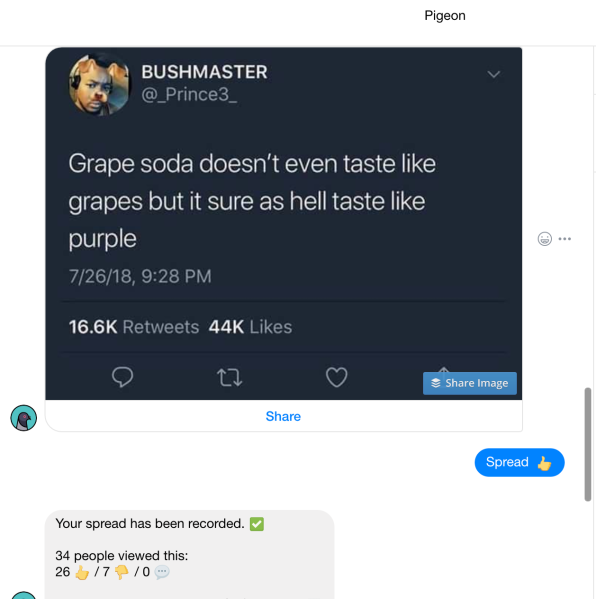Viewport: 596px width, 599px height.
Task: Click the Pigeon conversation title
Action: tap(445, 16)
